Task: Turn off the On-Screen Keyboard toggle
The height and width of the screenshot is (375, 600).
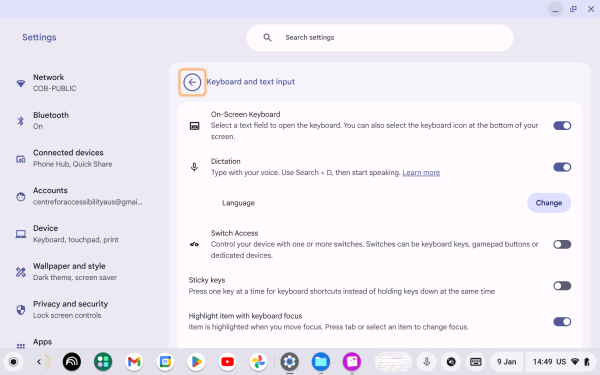Action: point(562,126)
